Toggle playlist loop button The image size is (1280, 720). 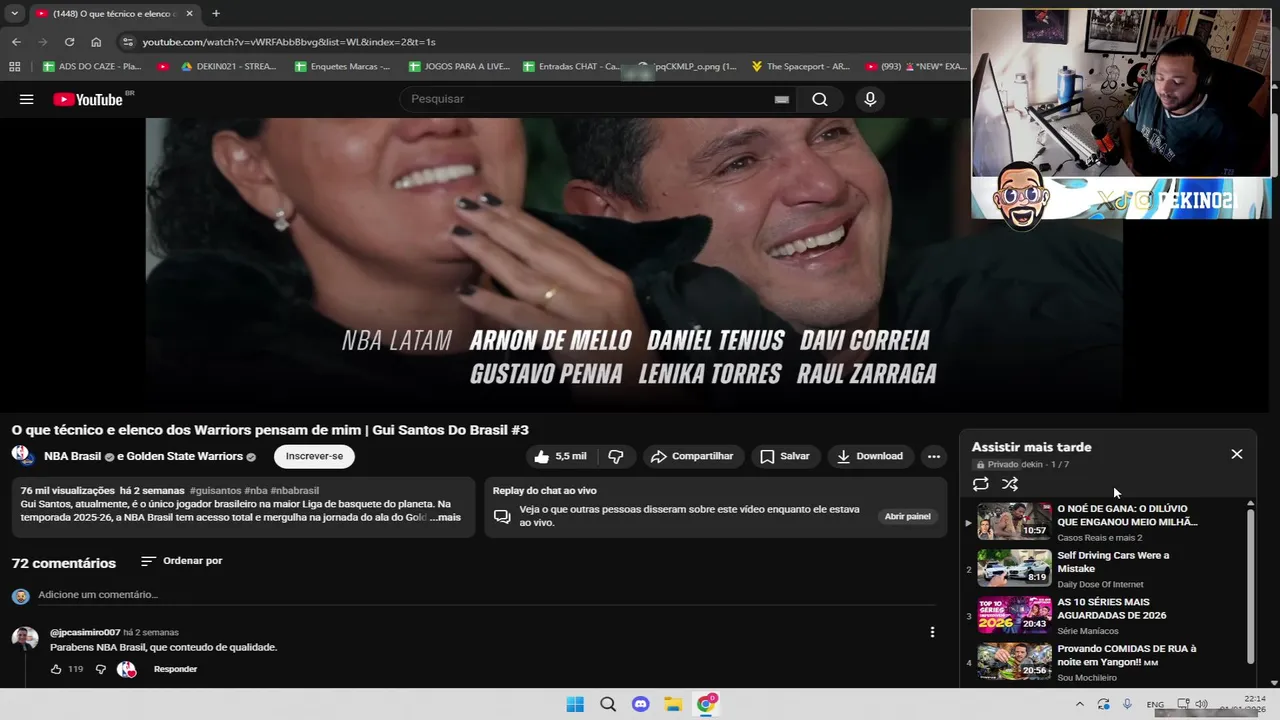point(981,484)
